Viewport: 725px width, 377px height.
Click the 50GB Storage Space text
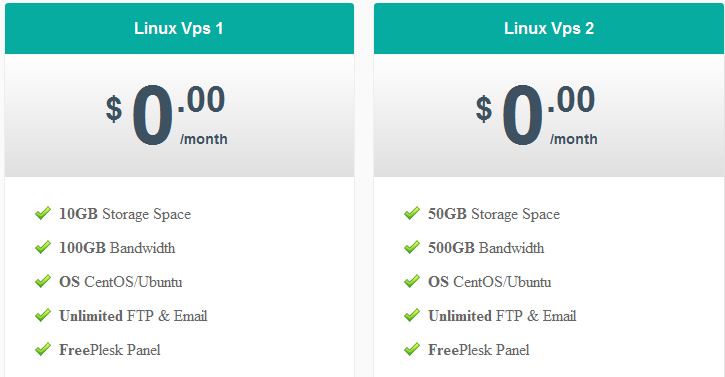click(x=494, y=214)
